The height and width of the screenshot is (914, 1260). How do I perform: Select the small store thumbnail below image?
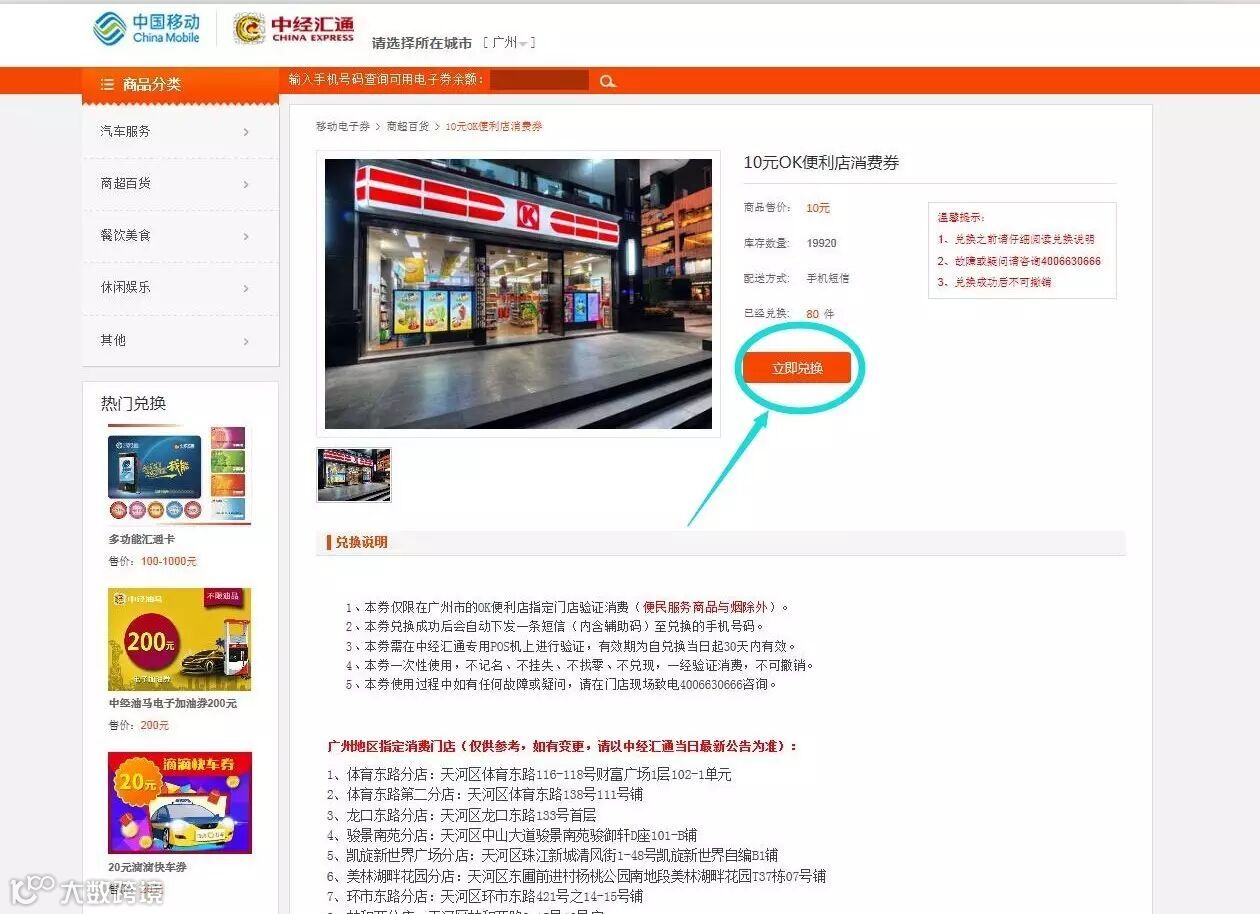click(x=354, y=475)
